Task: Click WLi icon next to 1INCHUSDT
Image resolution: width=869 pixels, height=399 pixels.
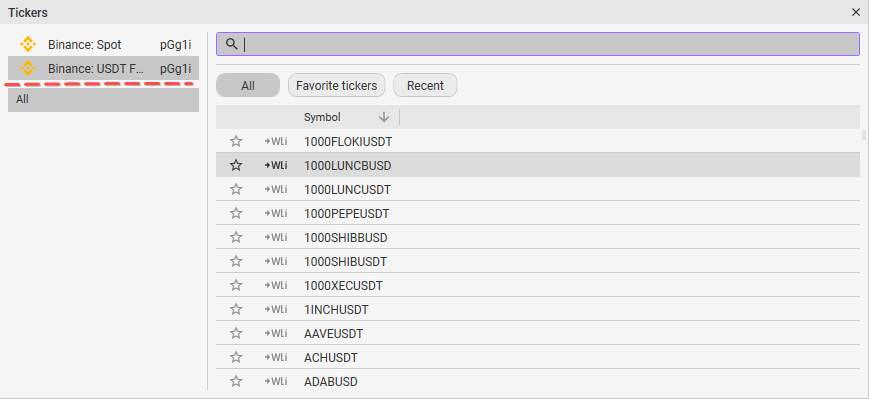Action: (275, 309)
